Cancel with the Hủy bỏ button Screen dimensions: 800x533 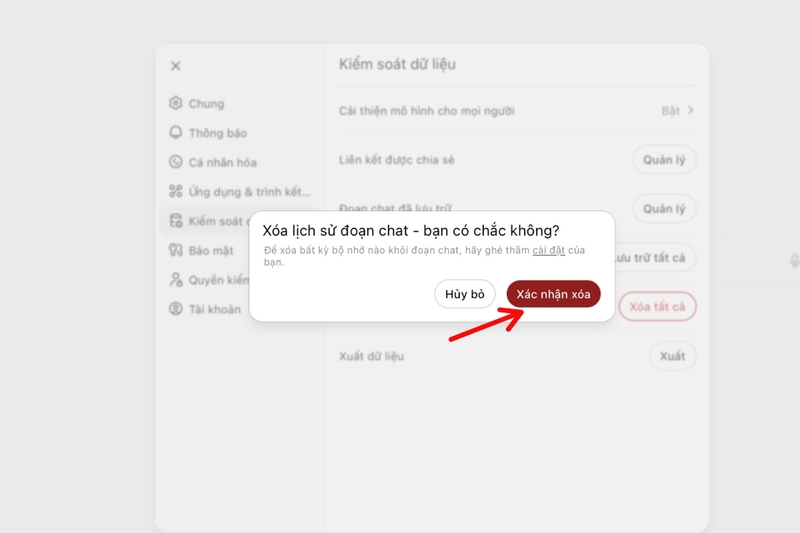(x=464, y=294)
